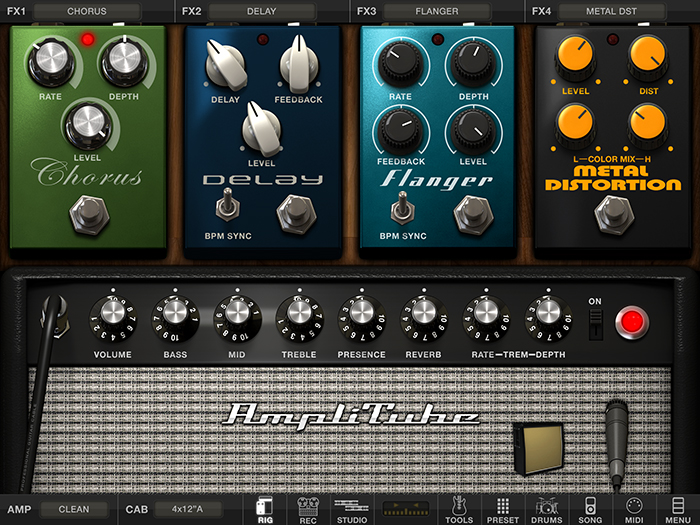The height and width of the screenshot is (525, 700).
Task: Click the FX4 slot label
Action: tap(541, 11)
